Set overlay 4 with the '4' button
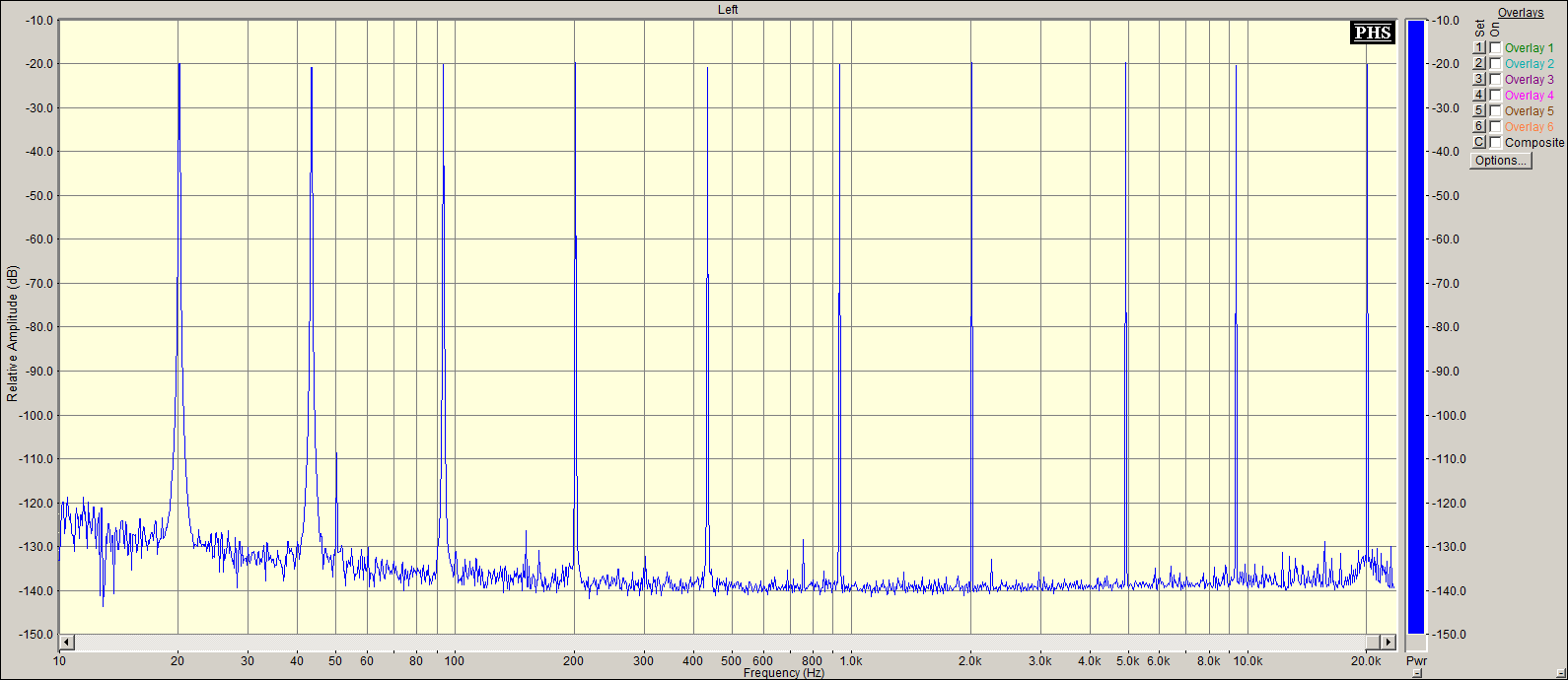This screenshot has width=1568, height=680. 1478,96
